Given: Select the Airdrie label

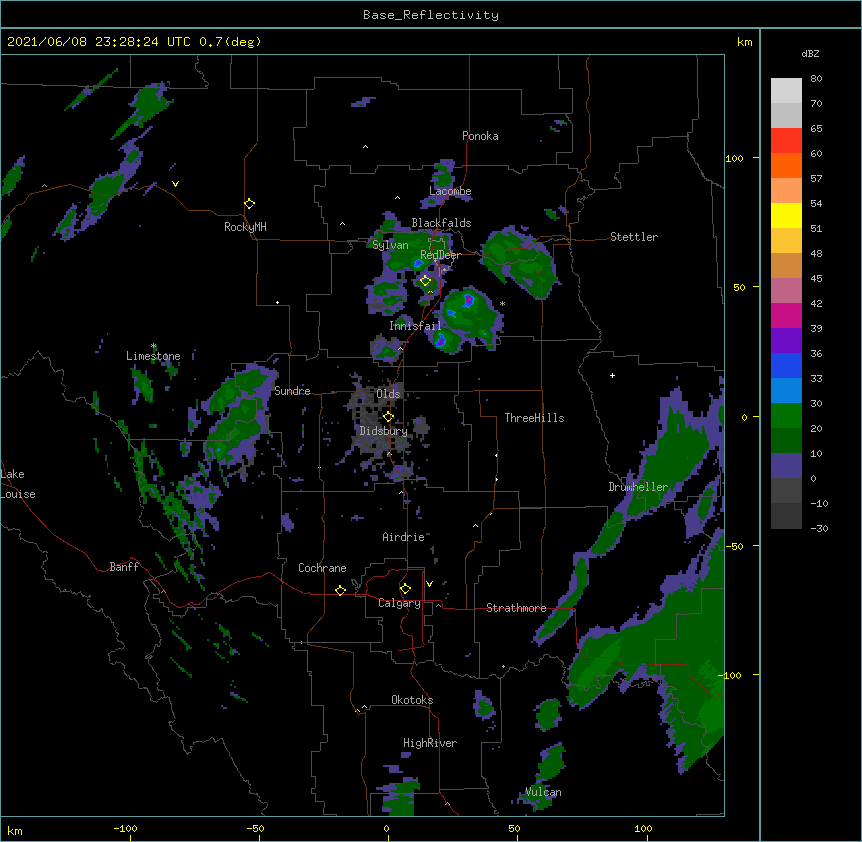Looking at the screenshot, I should pos(404,537).
